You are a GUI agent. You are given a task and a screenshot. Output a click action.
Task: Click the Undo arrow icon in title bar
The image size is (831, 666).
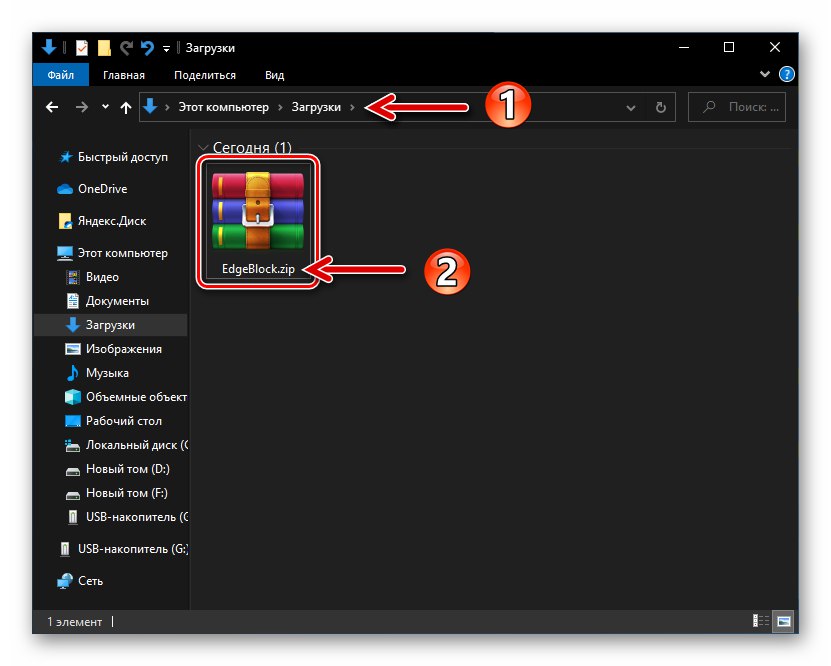[x=147, y=48]
